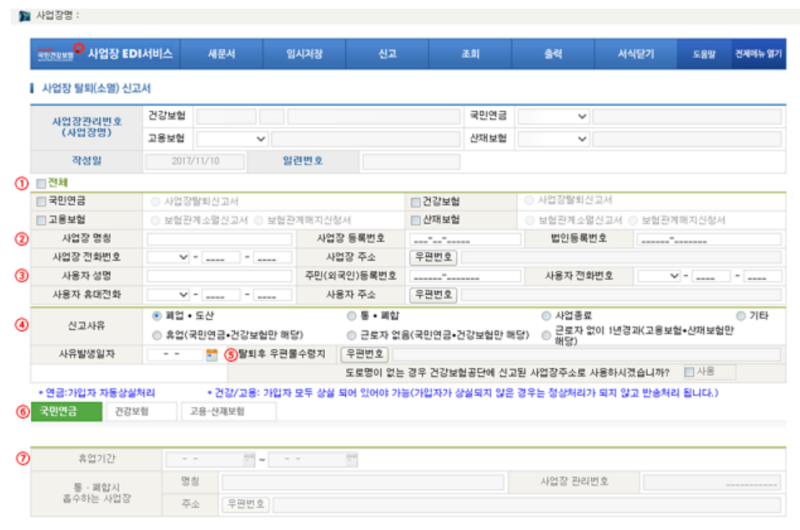Image resolution: width=800 pixels, height=530 pixels.
Task: Click 우편번호 button for 탈퇴후 우편물수령지
Action: [364, 354]
